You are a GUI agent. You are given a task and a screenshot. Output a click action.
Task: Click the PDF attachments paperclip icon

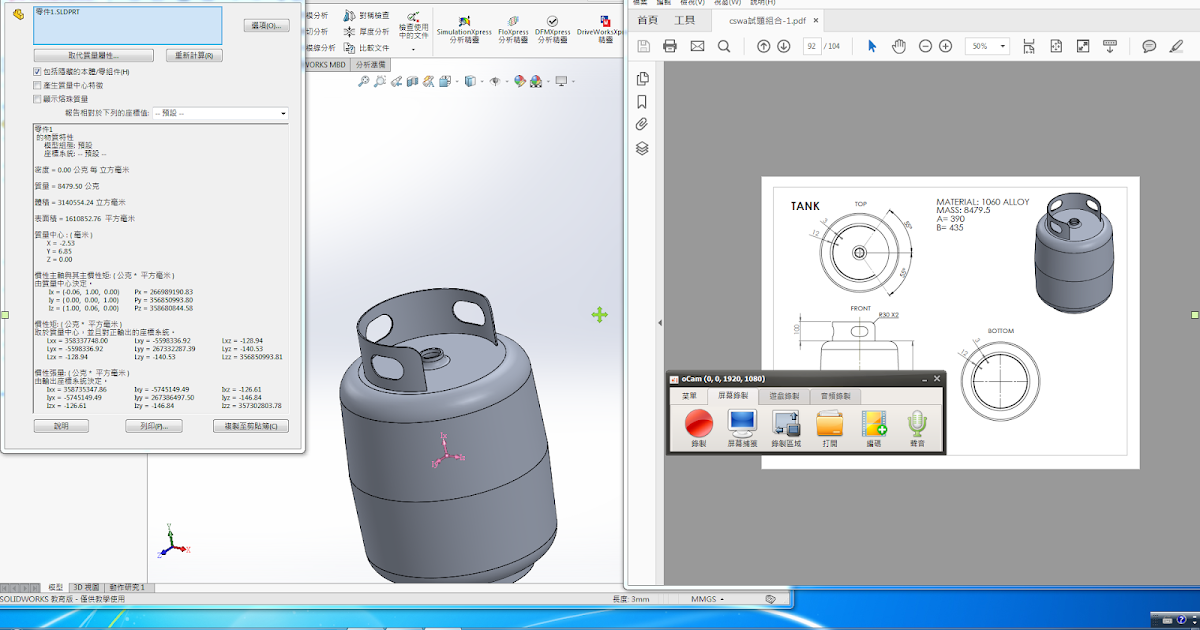(642, 124)
